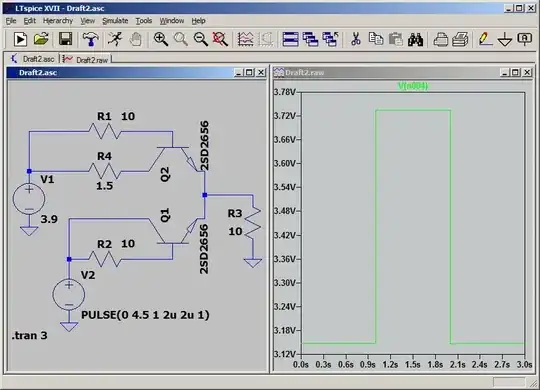The image size is (540, 390).
Task: Maximize the Draft2.raw plot subwindow
Action: (516, 73)
